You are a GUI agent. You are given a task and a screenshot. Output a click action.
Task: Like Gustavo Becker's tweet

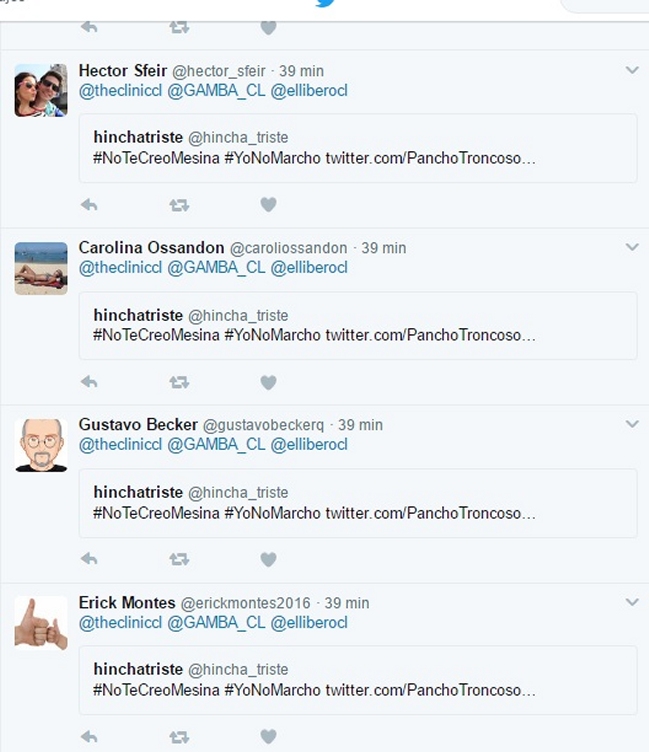coord(268,559)
